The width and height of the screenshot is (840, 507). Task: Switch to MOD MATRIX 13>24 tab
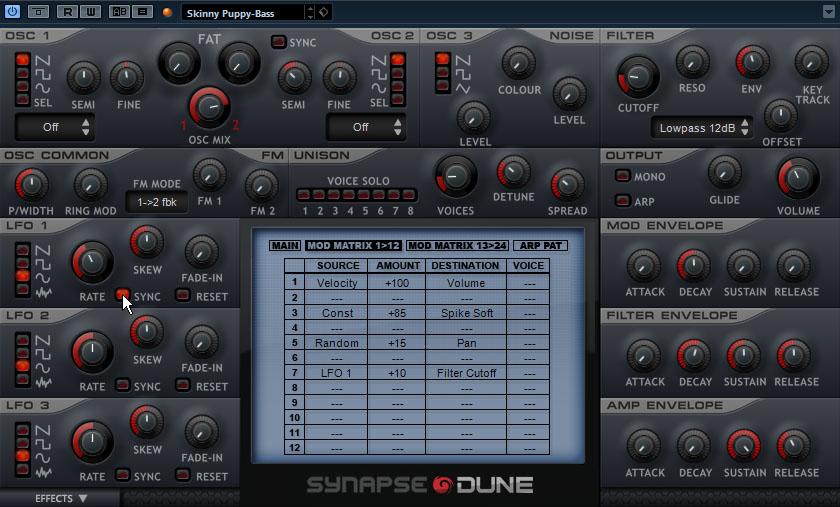point(458,245)
